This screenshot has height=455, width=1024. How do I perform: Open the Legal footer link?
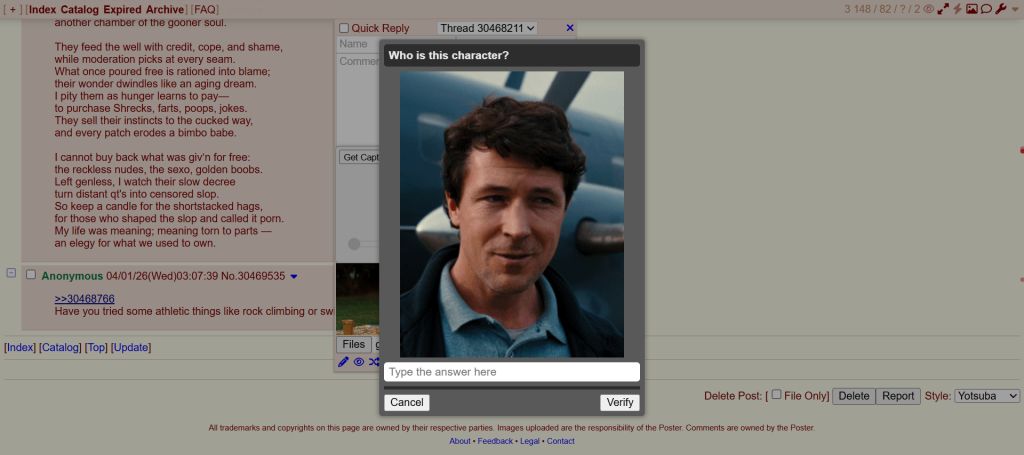[x=530, y=441]
